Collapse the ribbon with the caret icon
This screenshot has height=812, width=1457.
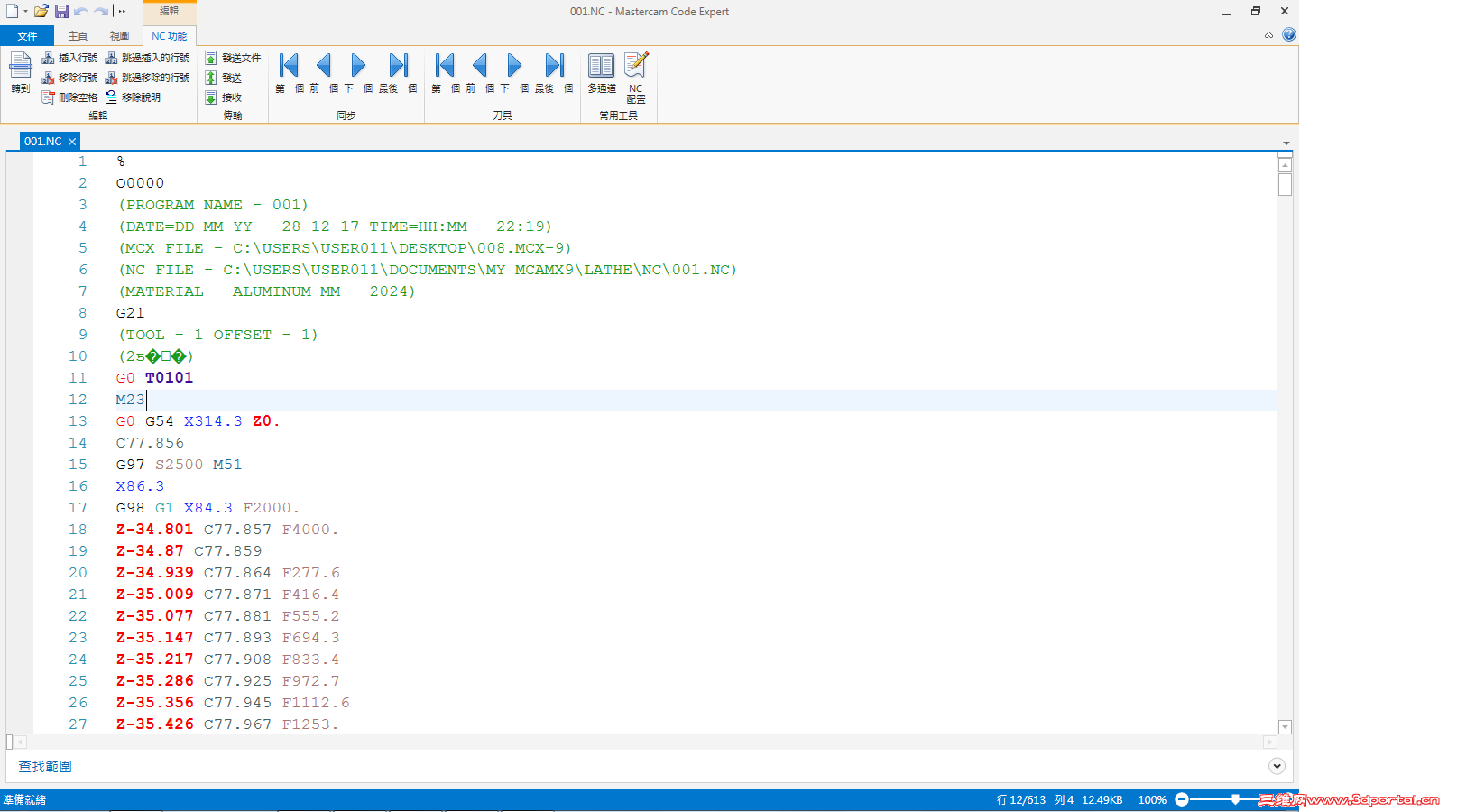click(1268, 35)
